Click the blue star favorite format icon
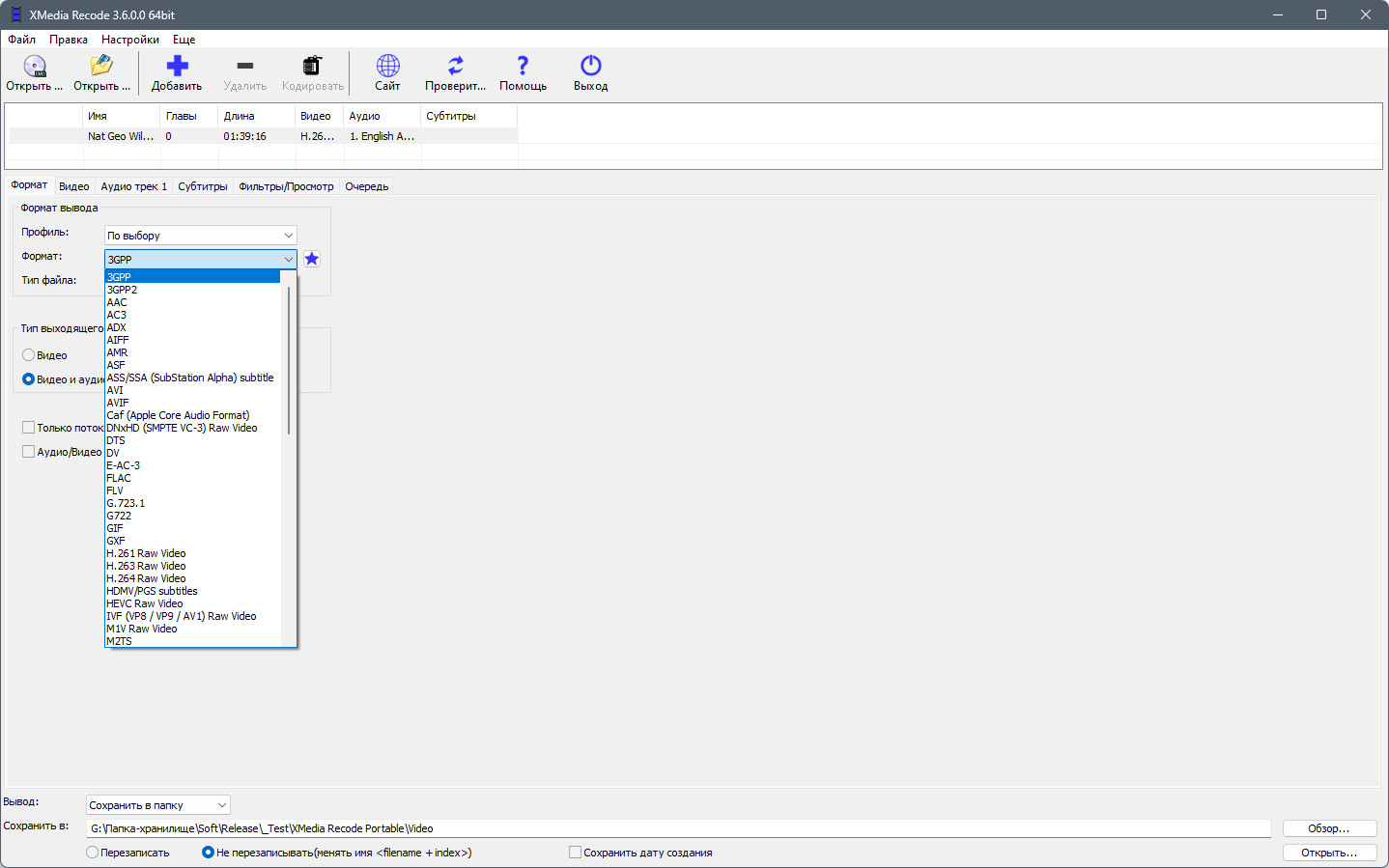This screenshot has height=868, width=1389. point(312,259)
